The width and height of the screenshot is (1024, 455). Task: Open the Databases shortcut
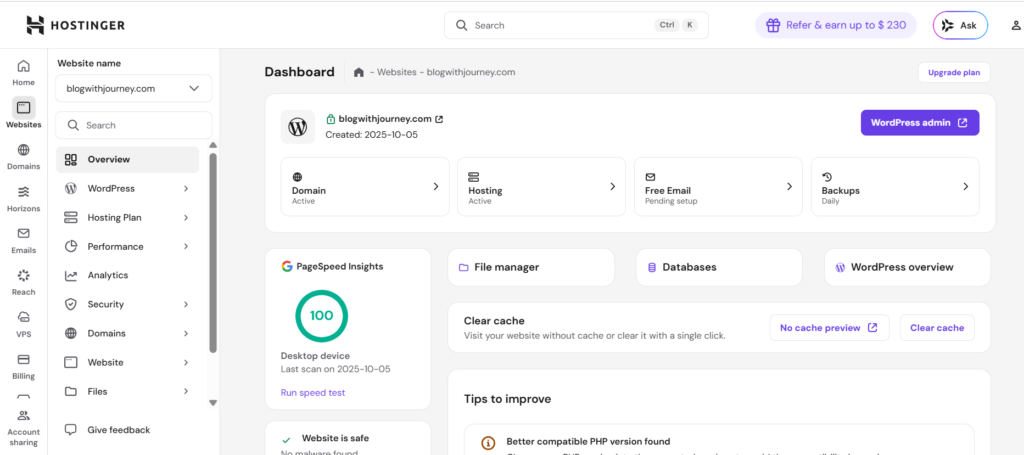pyautogui.click(x=719, y=267)
